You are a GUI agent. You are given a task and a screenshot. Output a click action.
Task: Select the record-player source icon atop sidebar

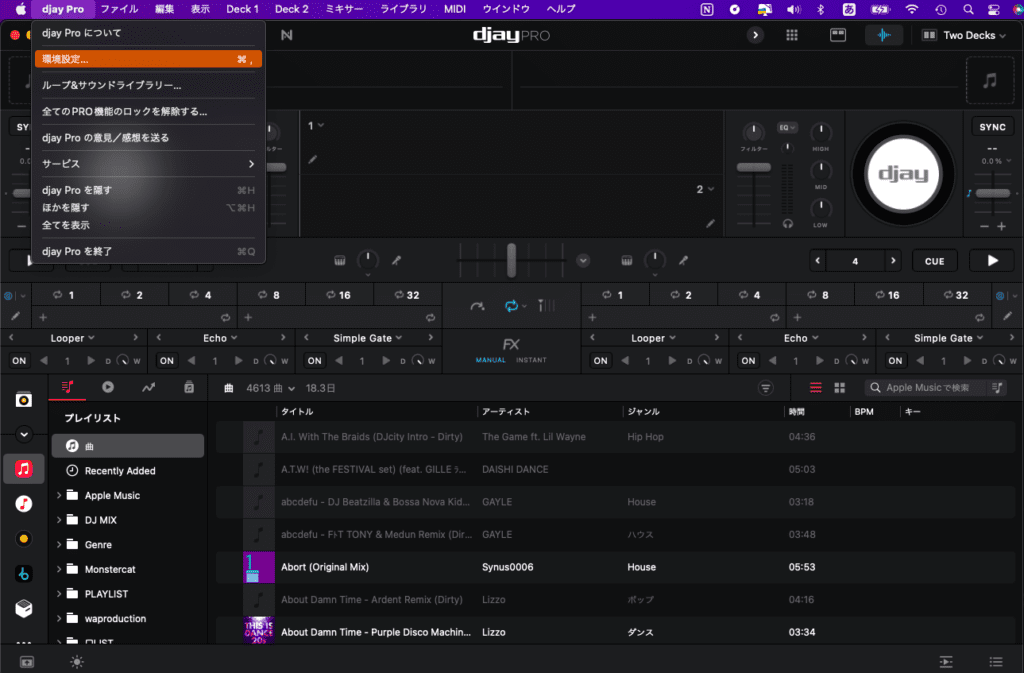[x=24, y=399]
